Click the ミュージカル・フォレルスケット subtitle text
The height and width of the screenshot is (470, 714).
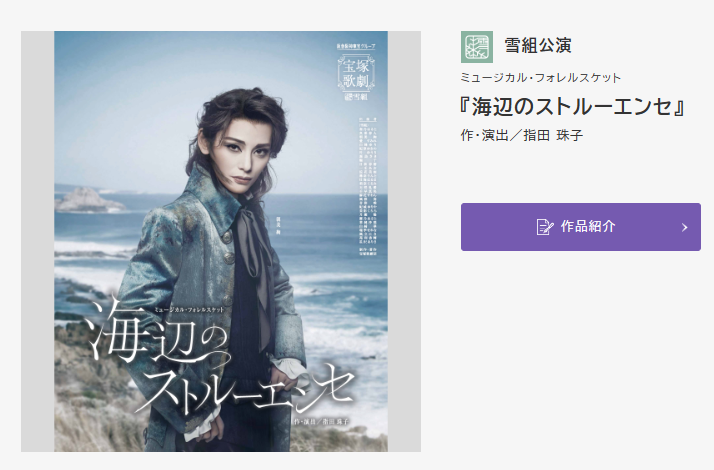click(x=540, y=78)
